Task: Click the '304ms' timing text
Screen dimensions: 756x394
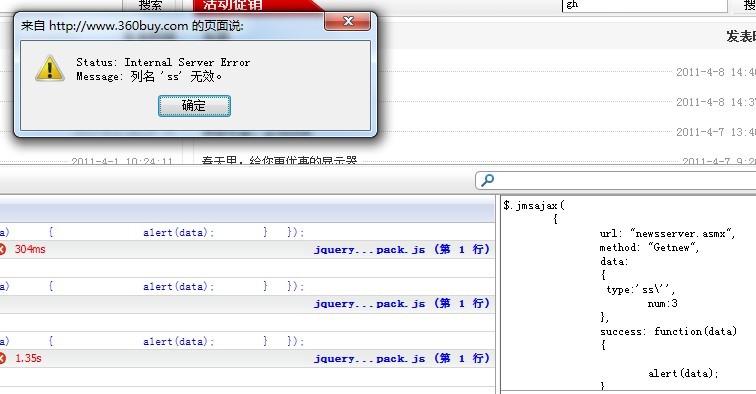Action: (x=30, y=249)
